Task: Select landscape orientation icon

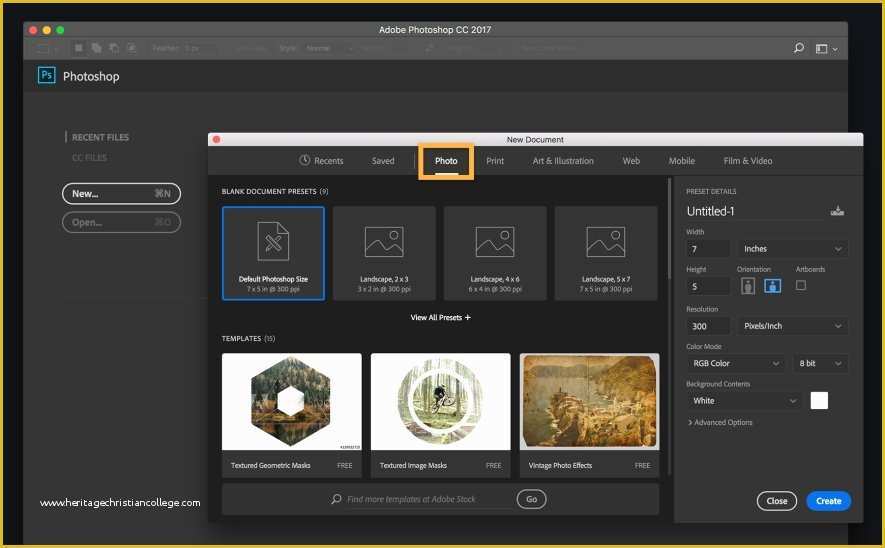Action: pos(772,286)
